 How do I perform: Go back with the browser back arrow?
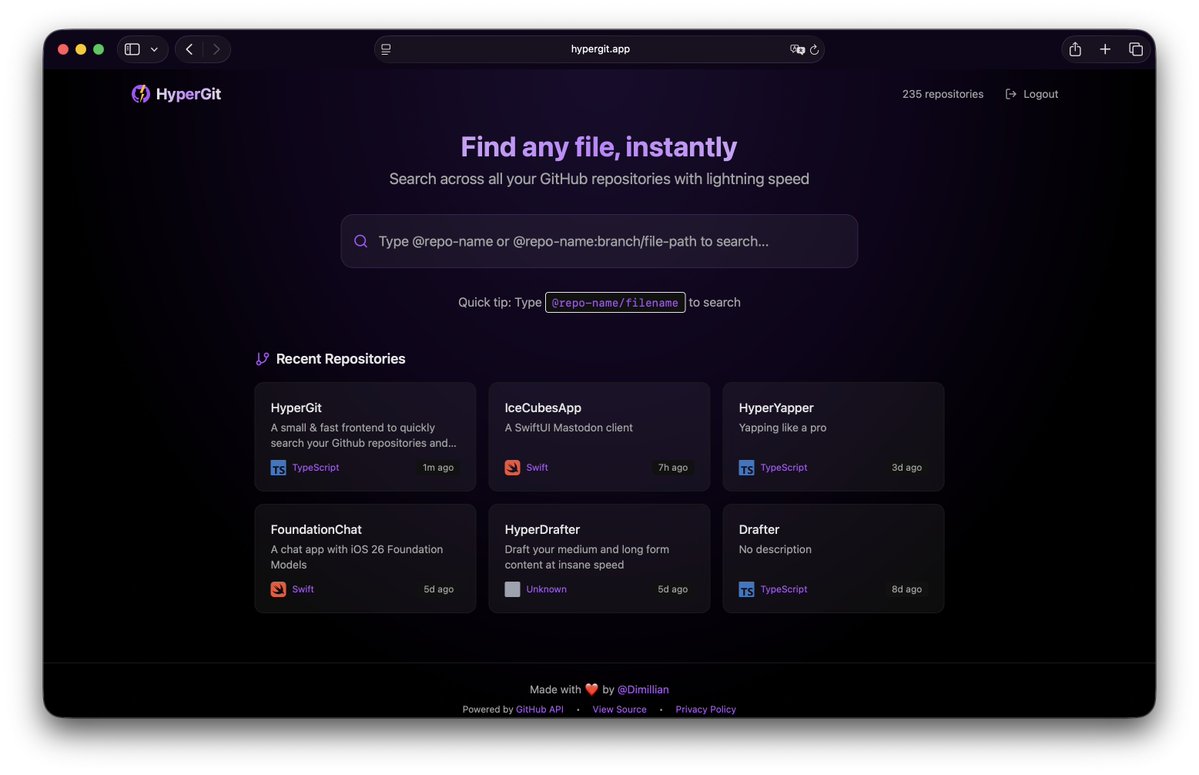coord(190,49)
